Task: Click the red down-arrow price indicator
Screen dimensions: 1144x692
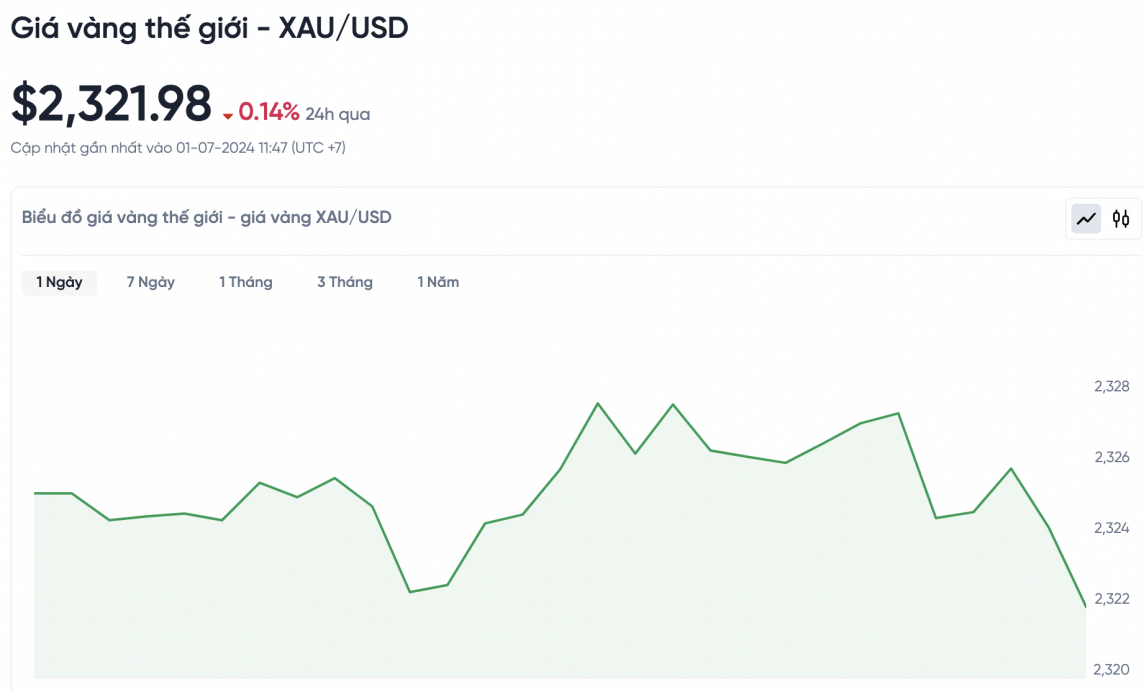Action: [228, 116]
